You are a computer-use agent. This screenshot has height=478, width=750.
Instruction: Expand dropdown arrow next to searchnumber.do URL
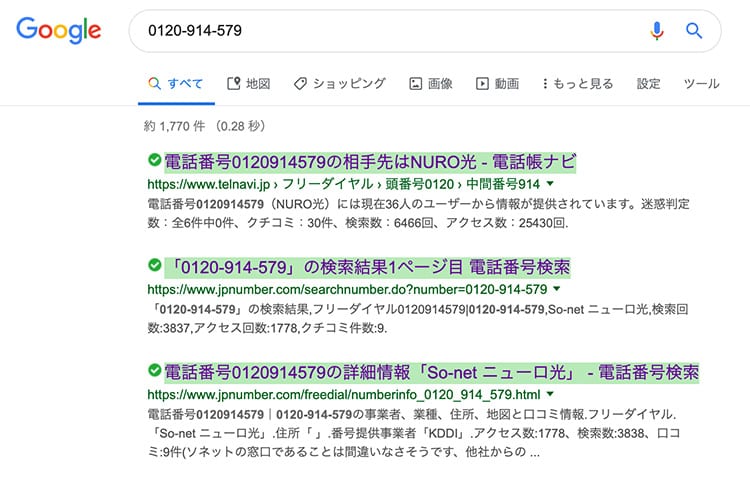pos(557,289)
